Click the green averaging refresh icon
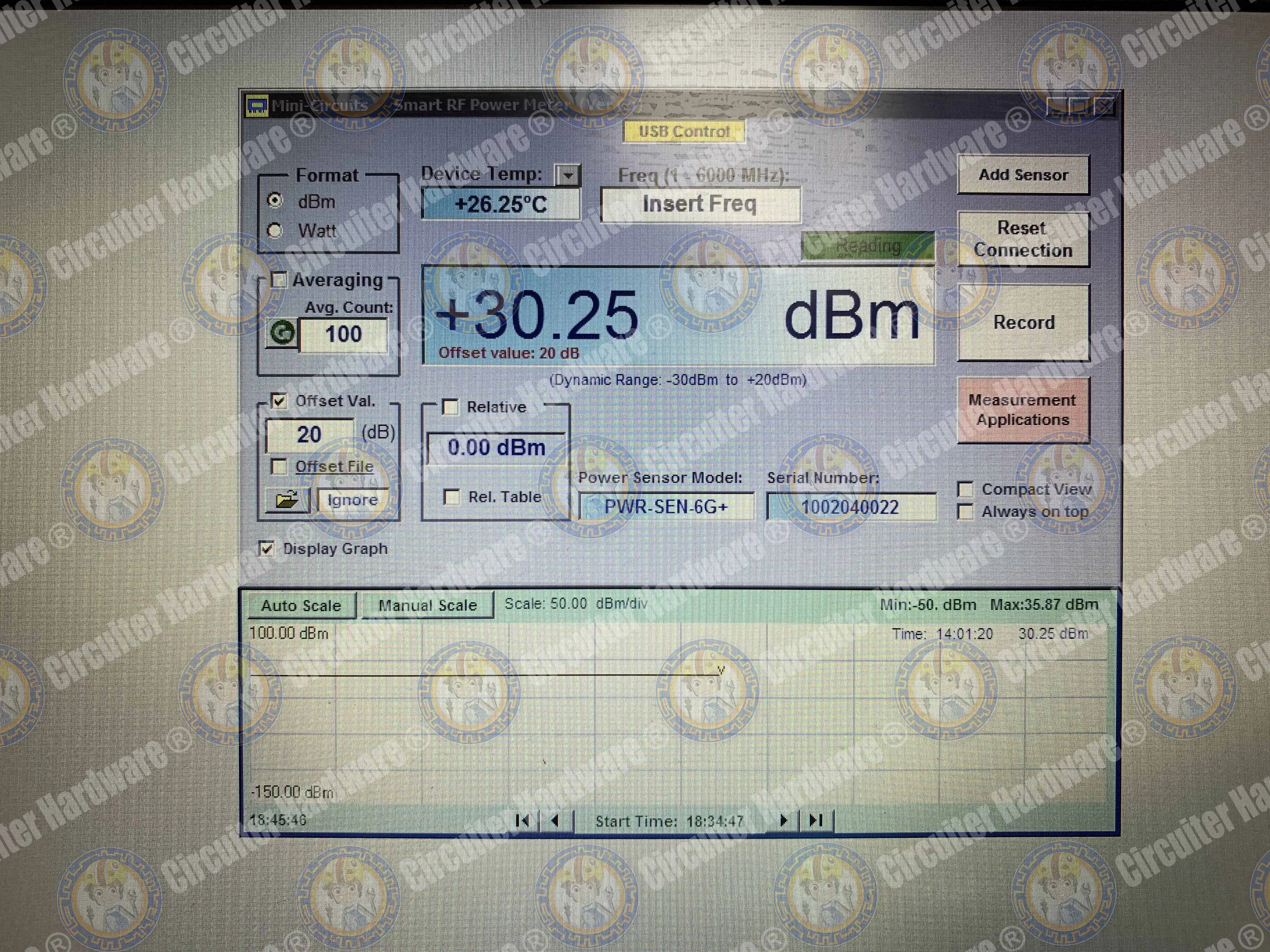The image size is (1270, 952). click(x=282, y=333)
